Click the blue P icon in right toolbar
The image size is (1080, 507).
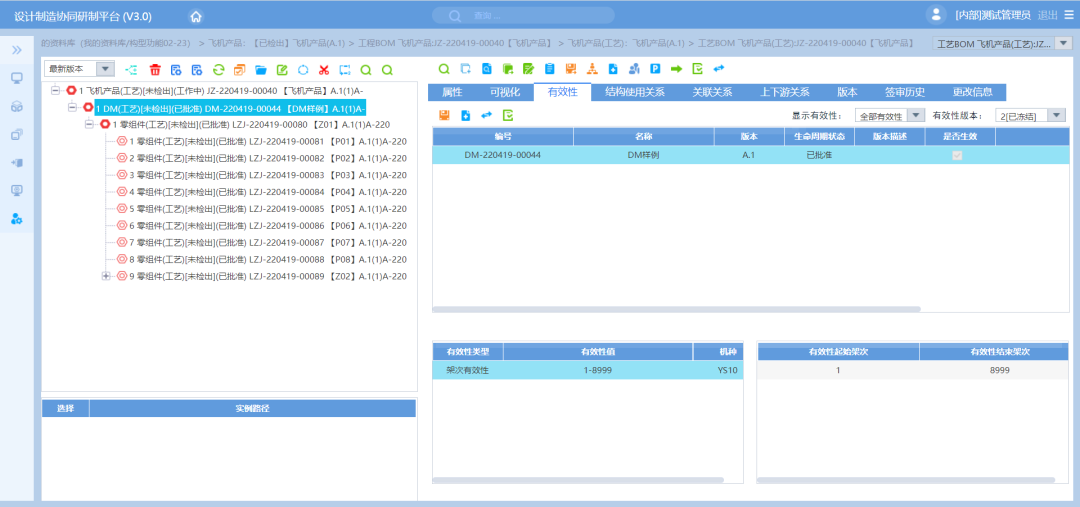pyautogui.click(x=655, y=69)
